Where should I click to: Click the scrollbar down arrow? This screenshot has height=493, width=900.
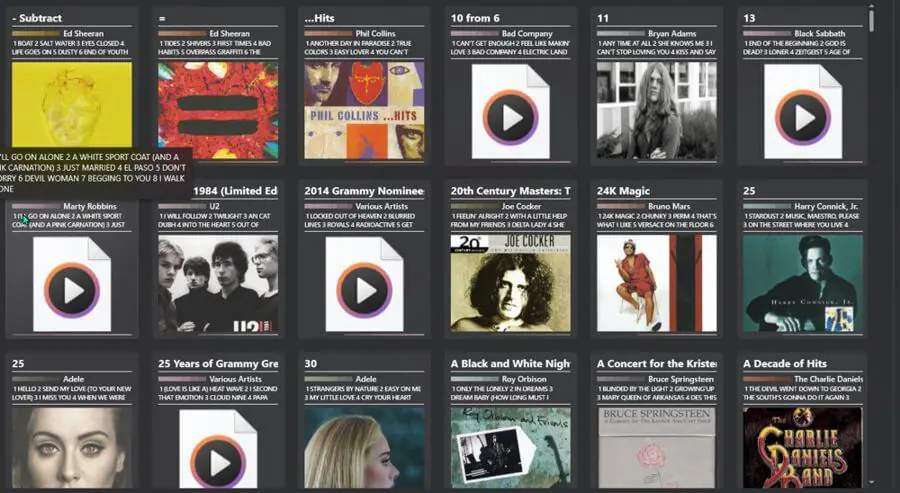click(871, 483)
